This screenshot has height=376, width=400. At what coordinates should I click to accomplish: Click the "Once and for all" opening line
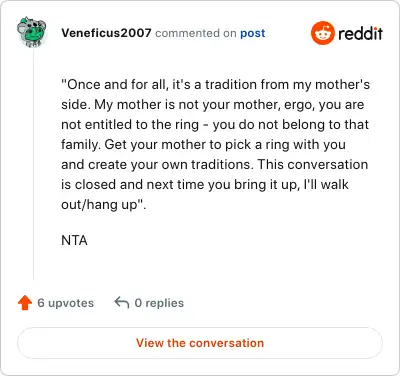[x=215, y=85]
